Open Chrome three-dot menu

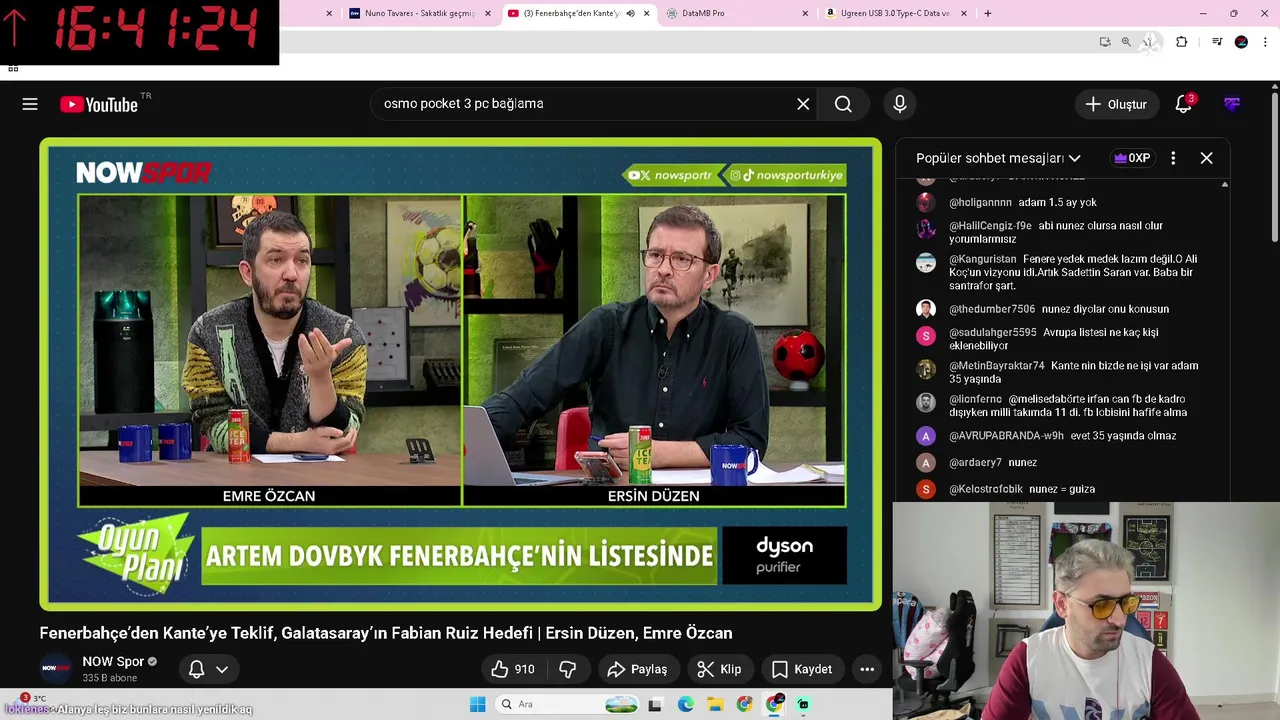click(1265, 42)
